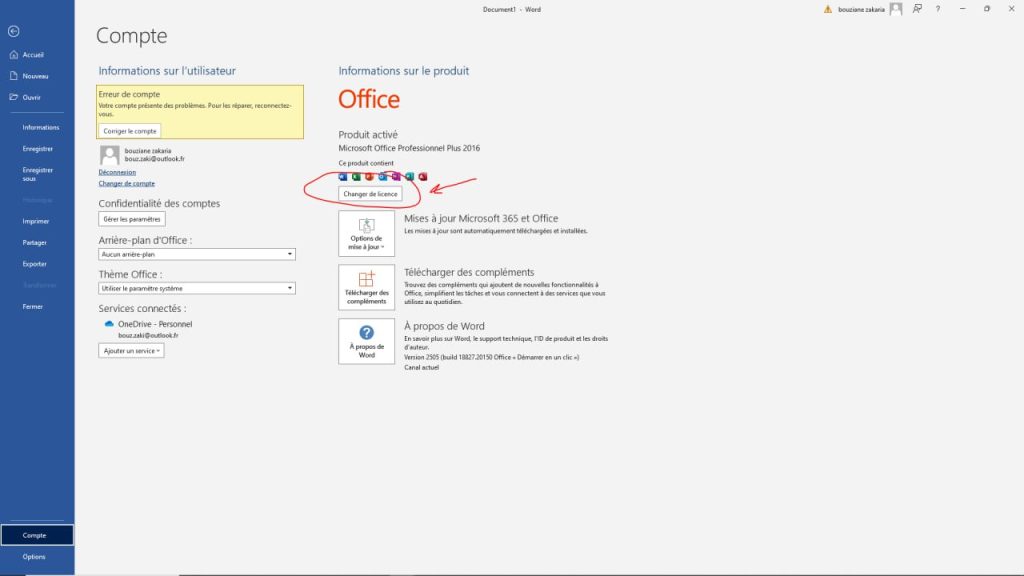The image size is (1024, 576).
Task: Click the blue Outlook app icon
Action: [383, 176]
